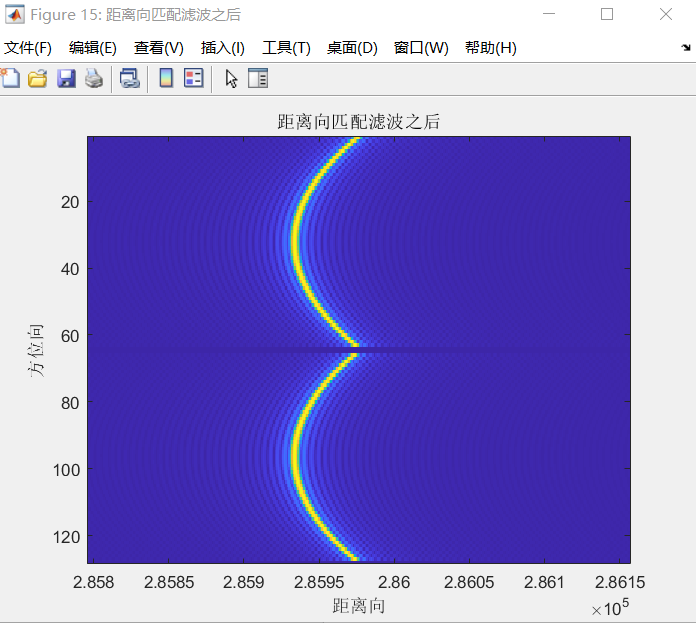Select the Edit Plot arrow tool
This screenshot has height=623, width=696.
pos(231,79)
